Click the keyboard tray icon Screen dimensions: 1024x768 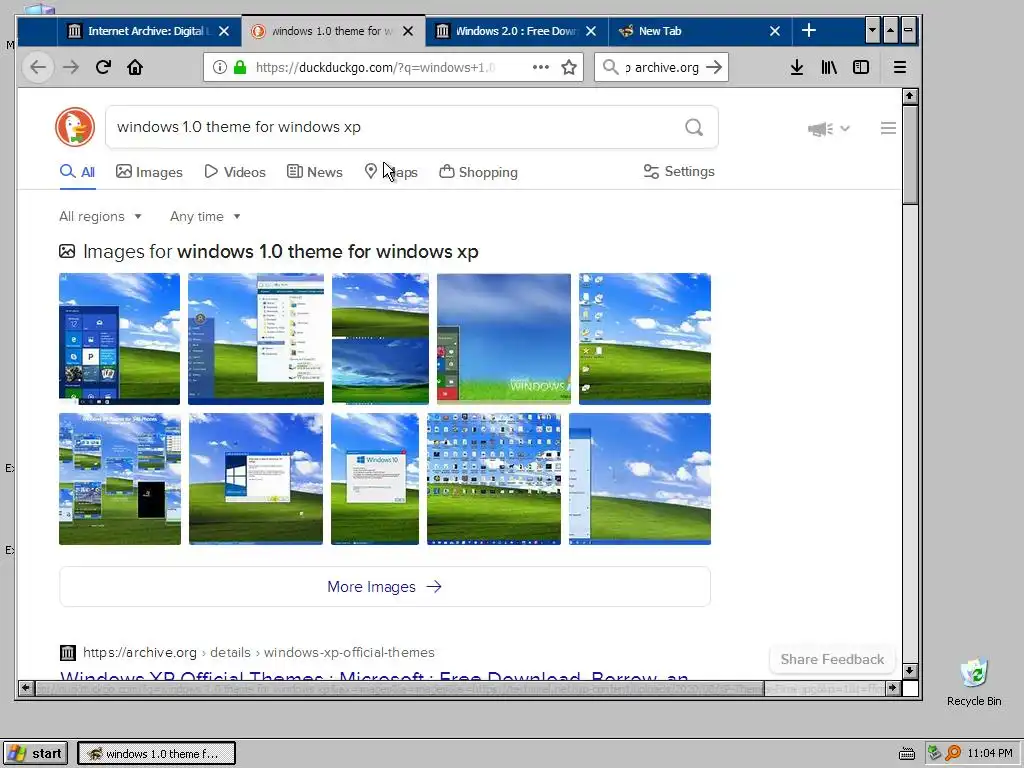coord(906,754)
